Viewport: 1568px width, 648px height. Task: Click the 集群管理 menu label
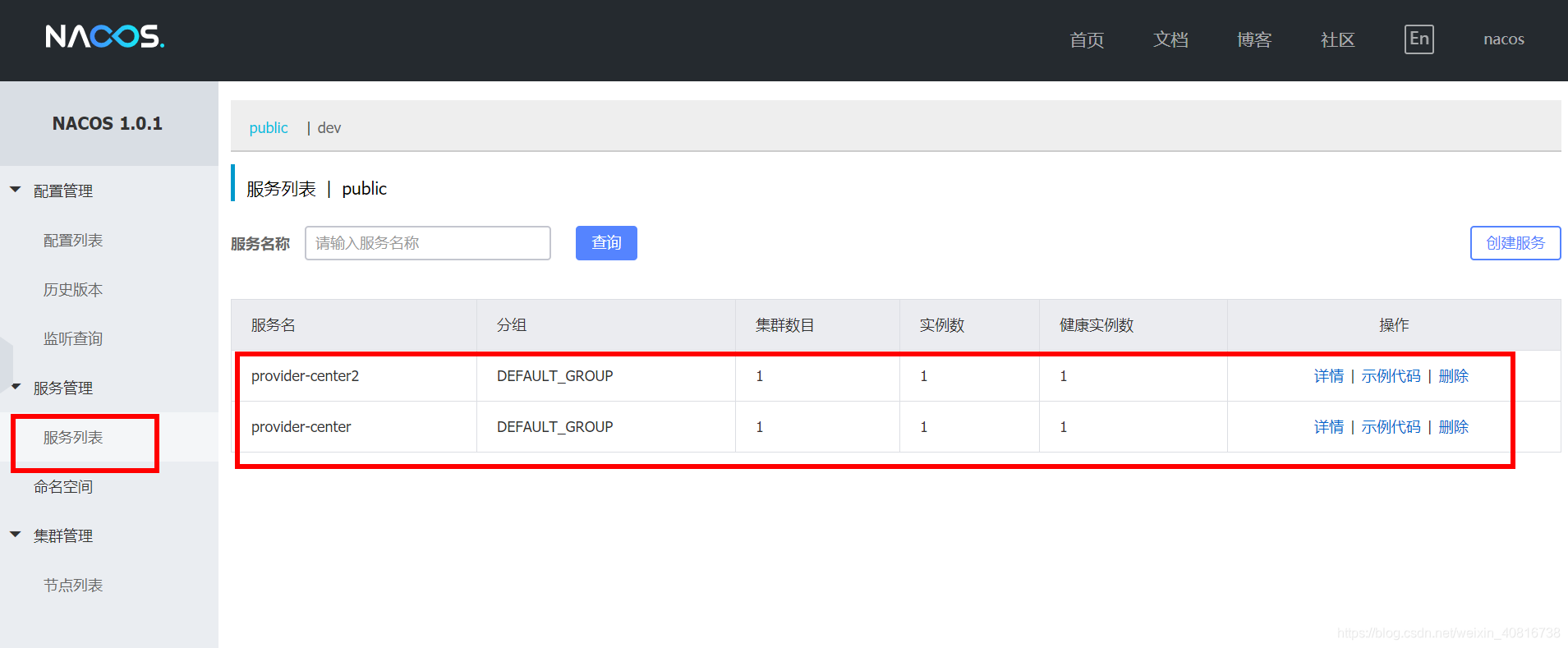[63, 535]
